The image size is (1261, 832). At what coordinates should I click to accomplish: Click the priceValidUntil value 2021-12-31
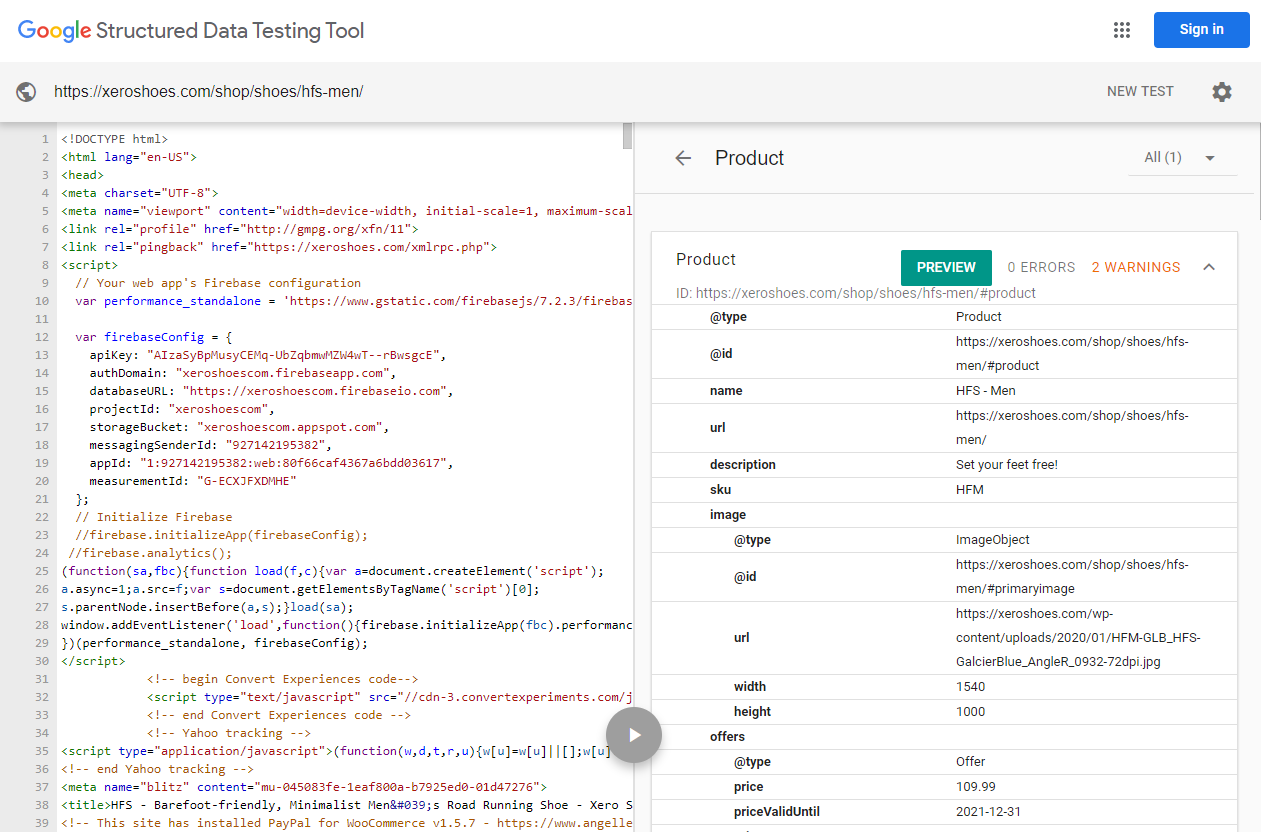click(x=988, y=812)
